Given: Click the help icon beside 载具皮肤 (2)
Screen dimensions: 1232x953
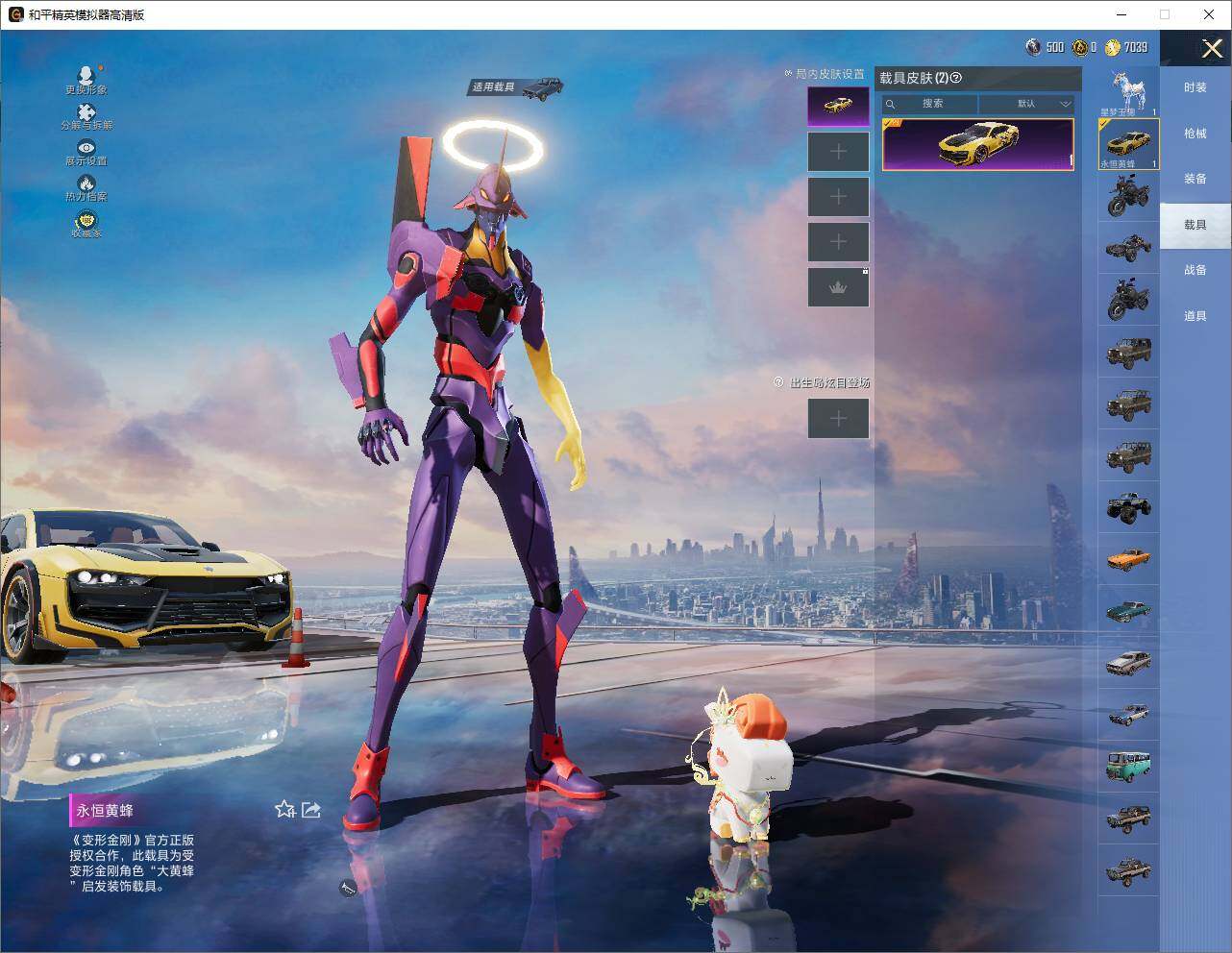Looking at the screenshot, I should [x=956, y=79].
